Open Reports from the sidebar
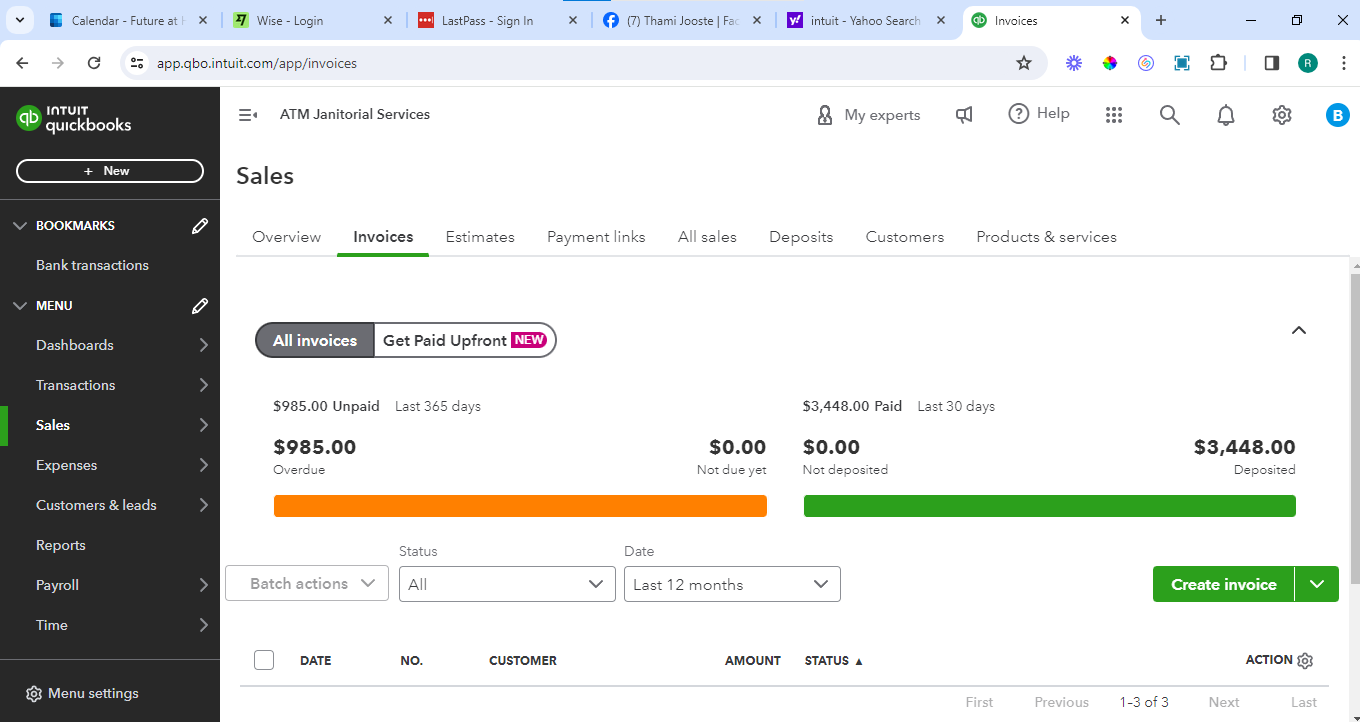This screenshot has height=722, width=1360. point(61,545)
